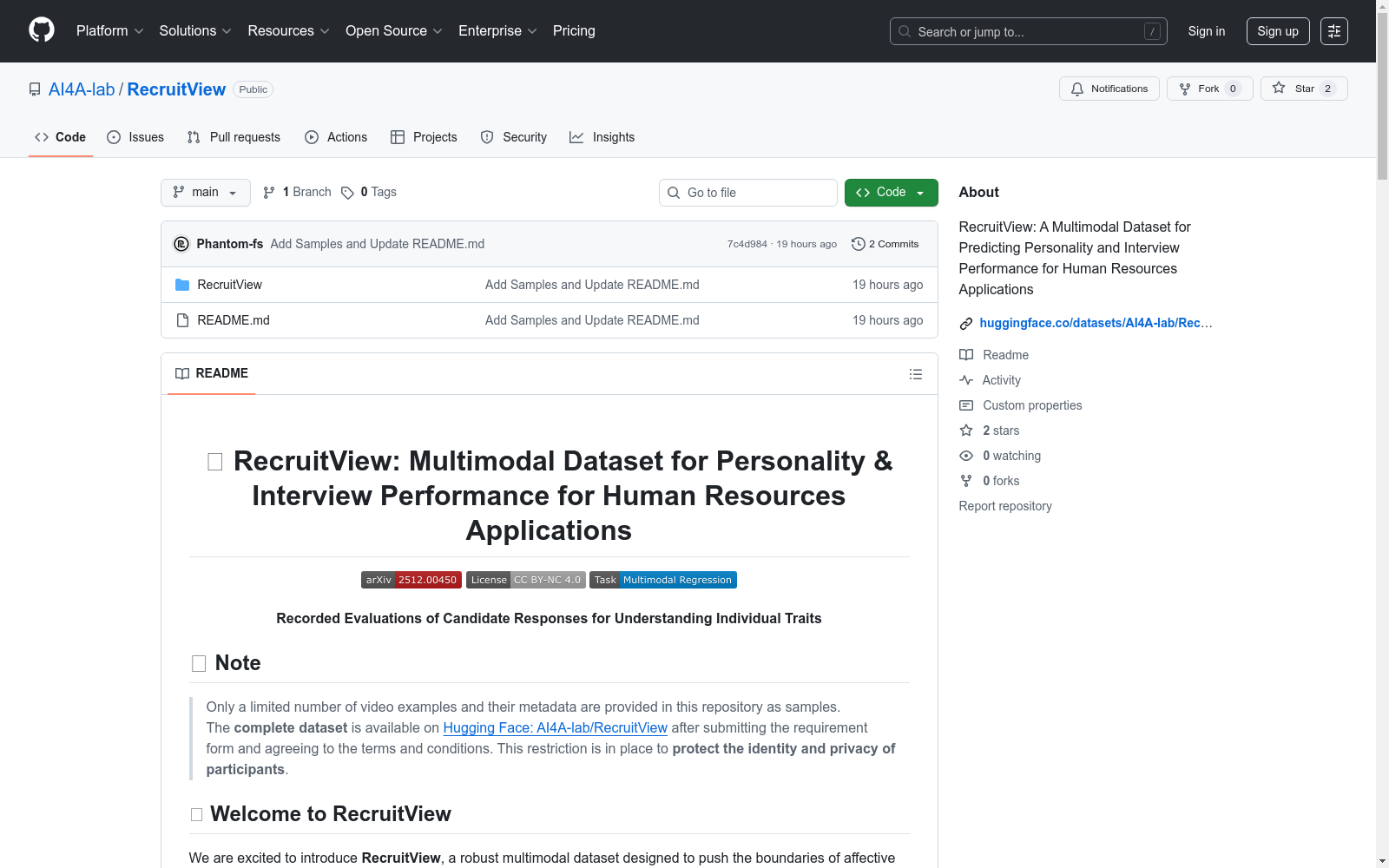Image resolution: width=1389 pixels, height=868 pixels.
Task: Click the Notifications bell icon
Action: point(1077,89)
